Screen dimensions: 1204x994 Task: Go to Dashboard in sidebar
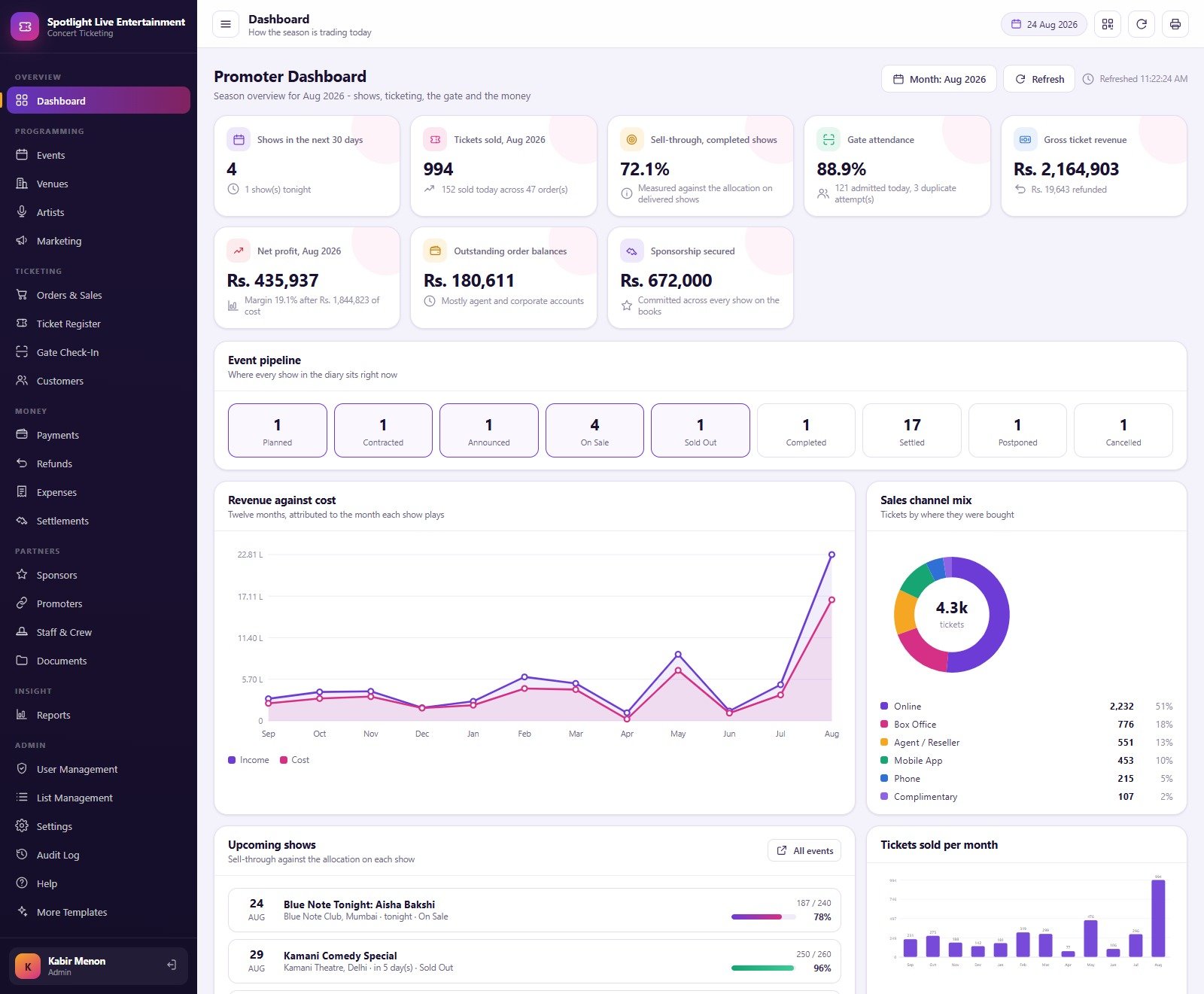pos(99,101)
